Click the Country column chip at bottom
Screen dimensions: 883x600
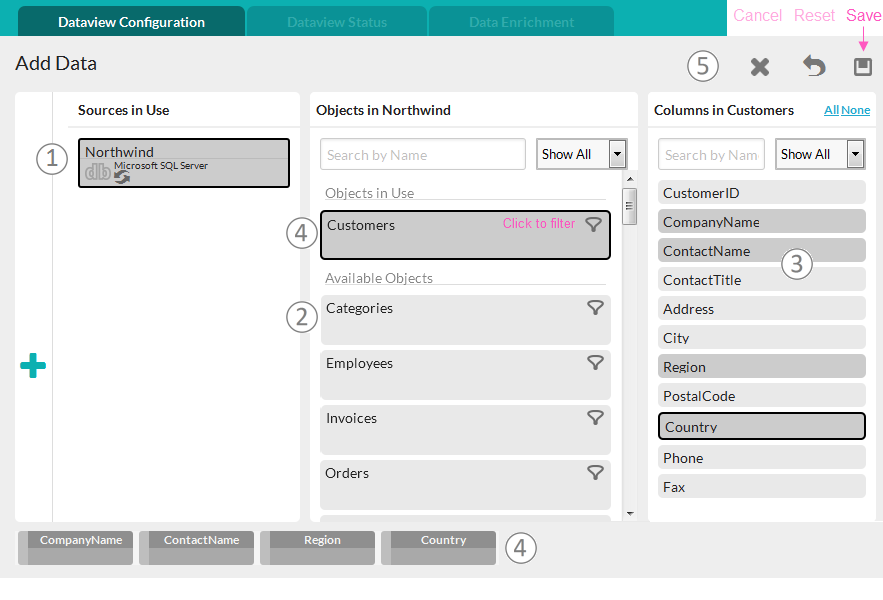[x=439, y=548]
